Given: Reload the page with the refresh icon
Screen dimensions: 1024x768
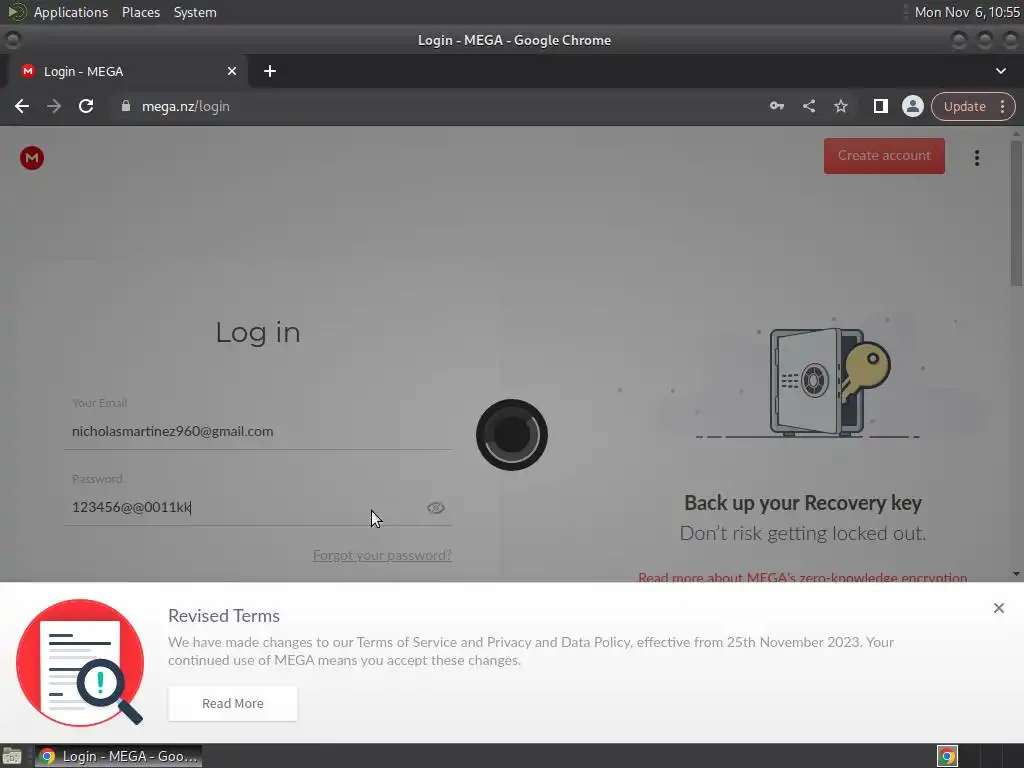Looking at the screenshot, I should (x=86, y=106).
